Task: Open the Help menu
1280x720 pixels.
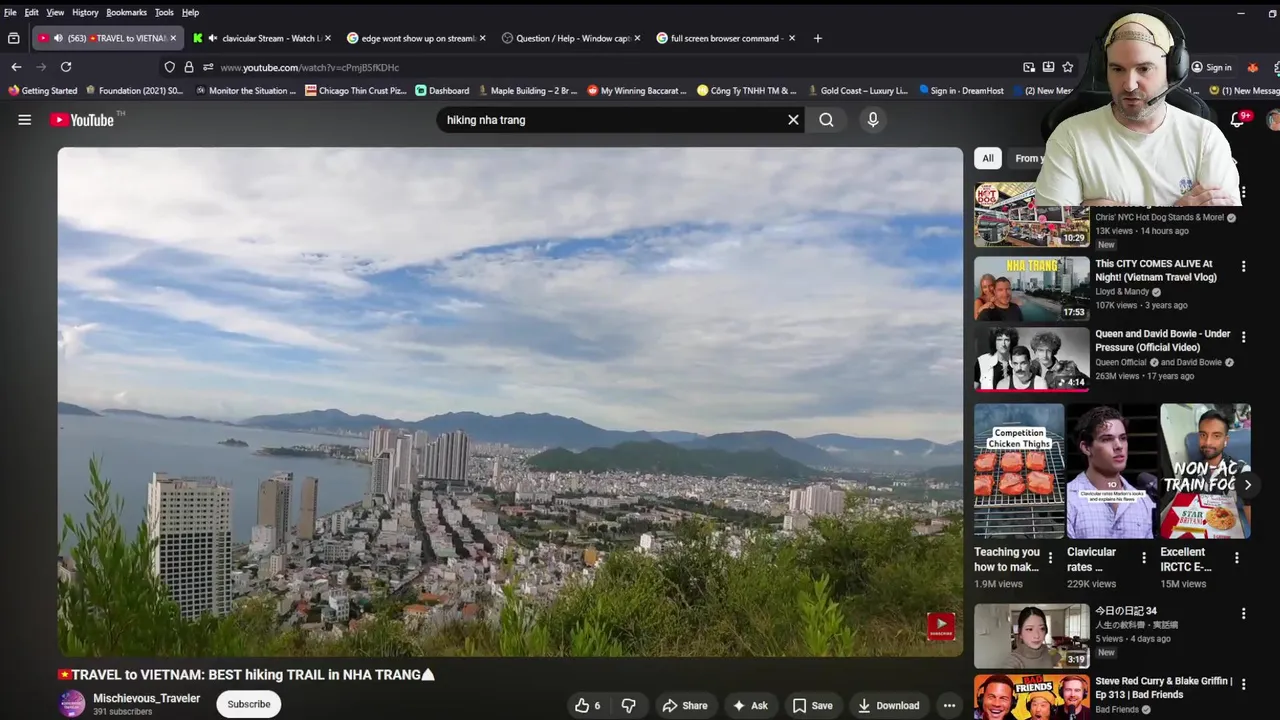Action: [x=190, y=12]
